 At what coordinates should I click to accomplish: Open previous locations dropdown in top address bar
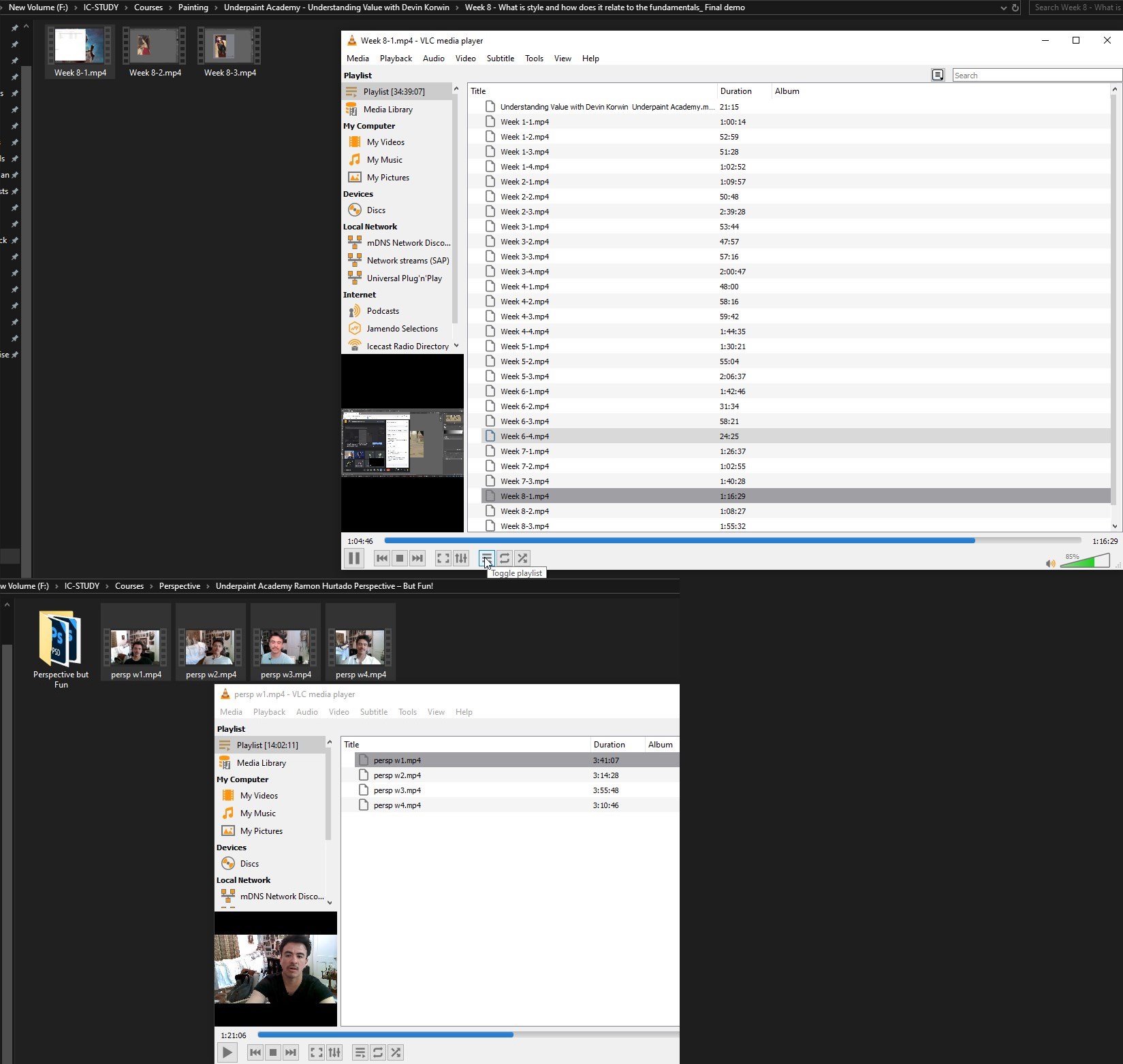(x=1003, y=7)
